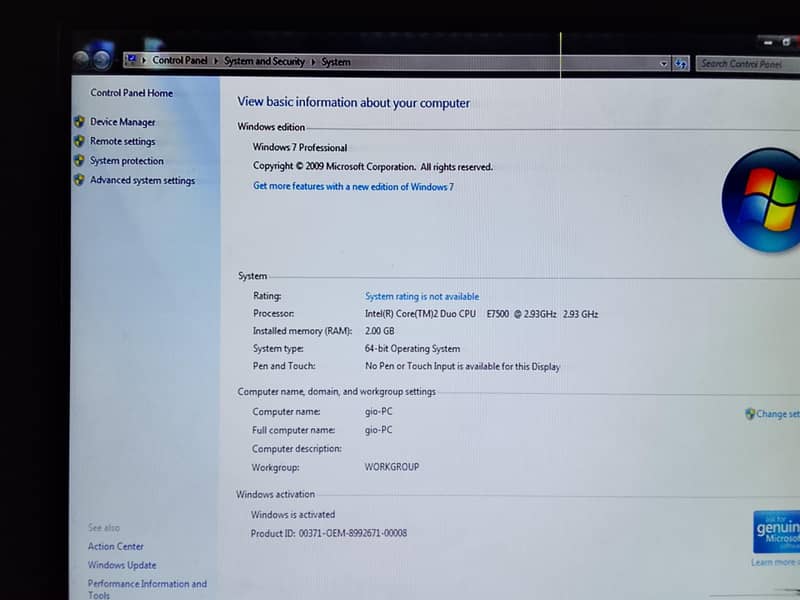Click computer icon in the address bar
Image resolution: width=800 pixels, height=600 pixels.
click(x=132, y=60)
